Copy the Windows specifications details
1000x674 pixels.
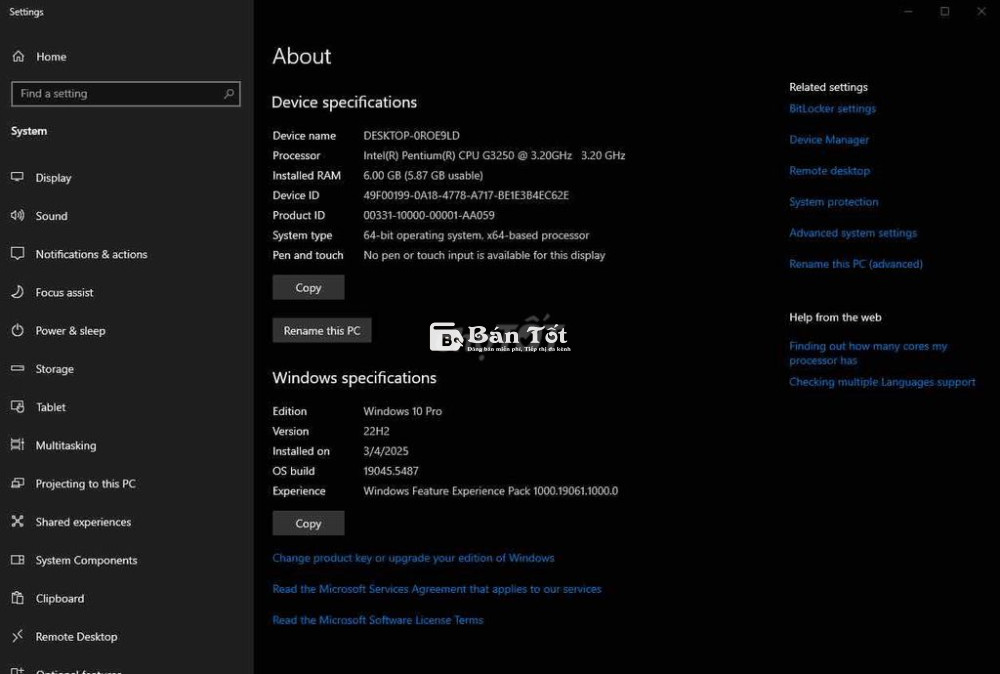click(x=308, y=524)
